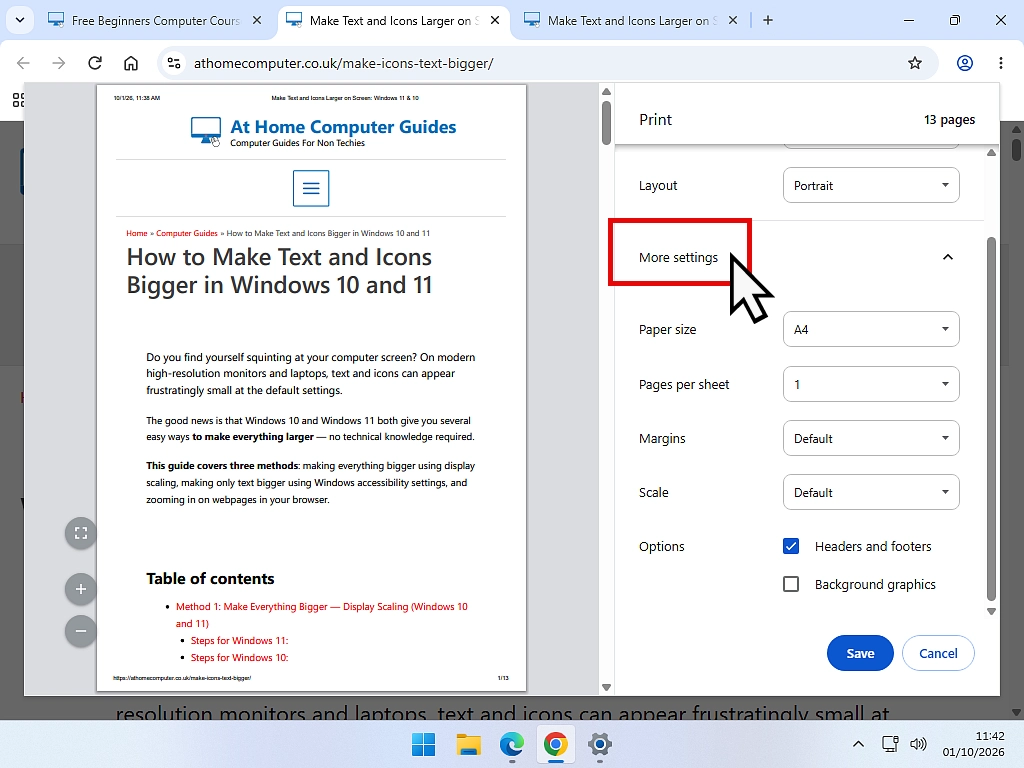1024x768 pixels.
Task: Switch to the third Make Text and Icons tab
Action: (x=630, y=20)
